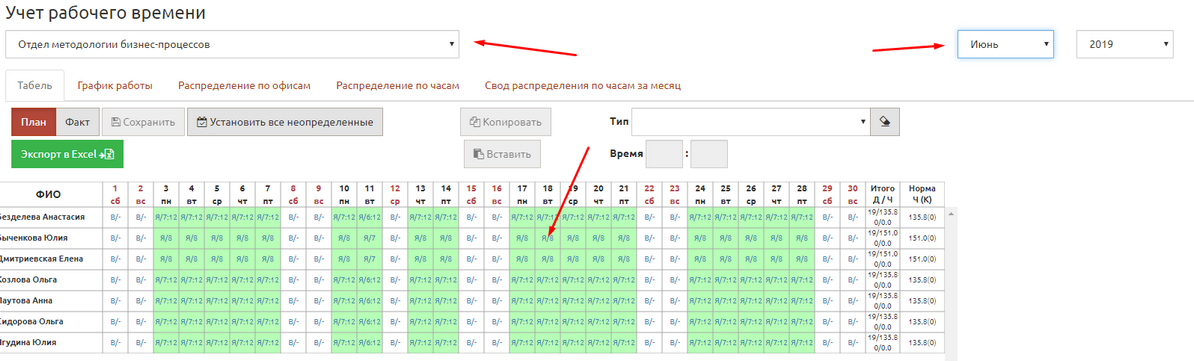Select the Дмитриевская Елена row name
Screen dimensions: 1194x361
click(x=42, y=258)
